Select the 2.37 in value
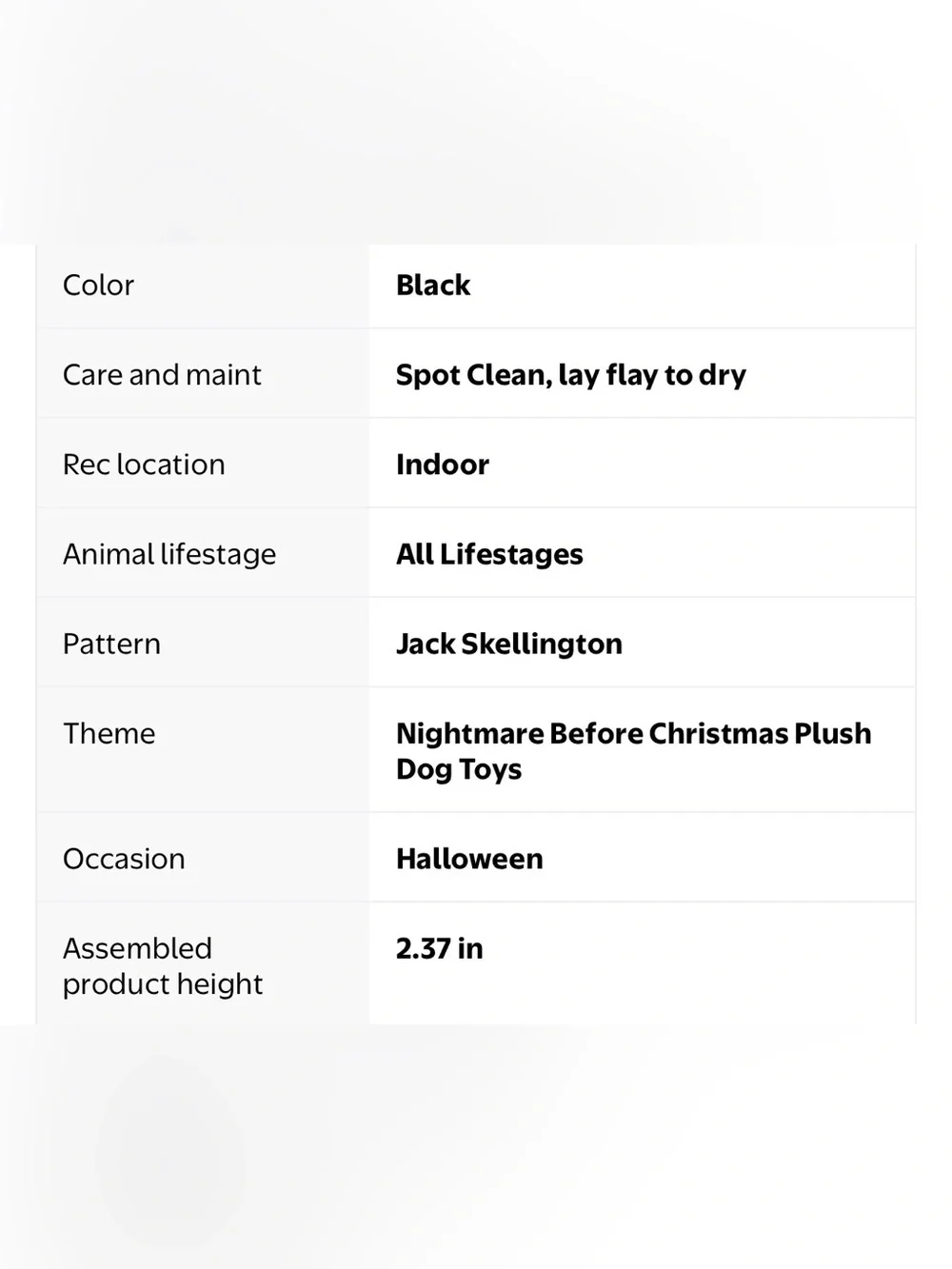 coord(440,948)
